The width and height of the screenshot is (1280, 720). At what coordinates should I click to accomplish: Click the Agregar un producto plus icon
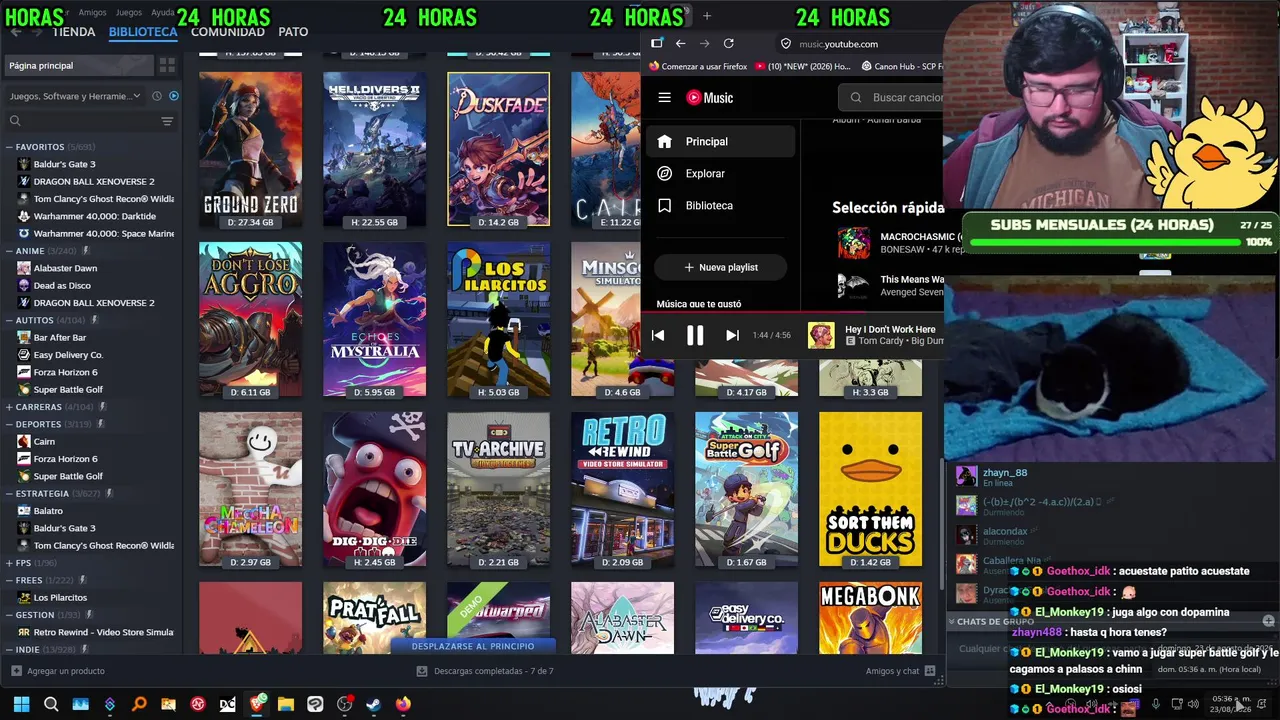[x=16, y=671]
